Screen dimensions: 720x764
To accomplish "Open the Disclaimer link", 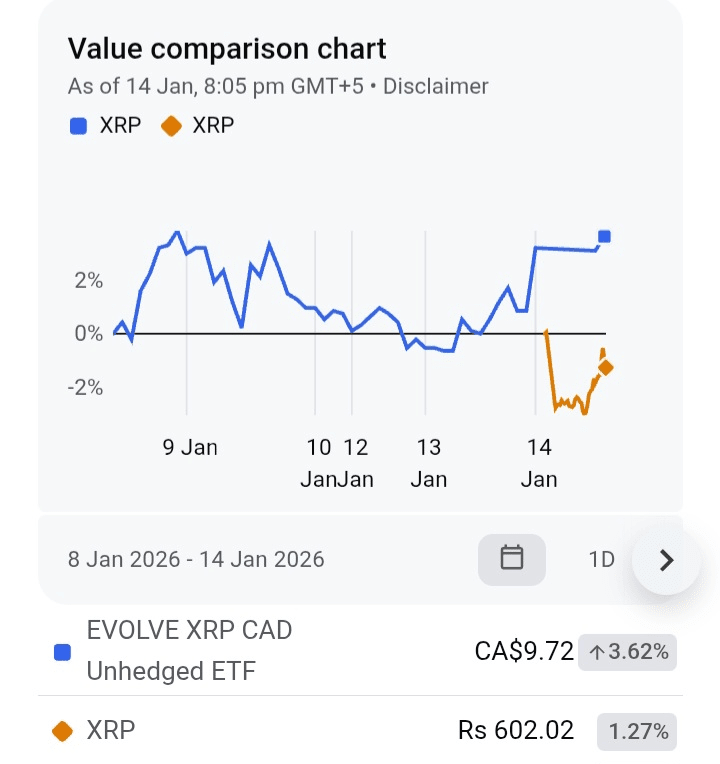I will pyautogui.click(x=436, y=86).
